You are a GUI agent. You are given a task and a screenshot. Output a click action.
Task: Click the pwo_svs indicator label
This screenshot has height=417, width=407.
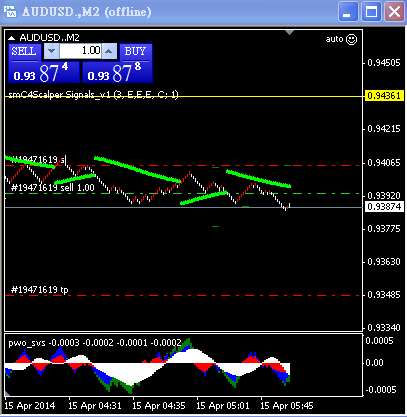pyautogui.click(x=27, y=343)
